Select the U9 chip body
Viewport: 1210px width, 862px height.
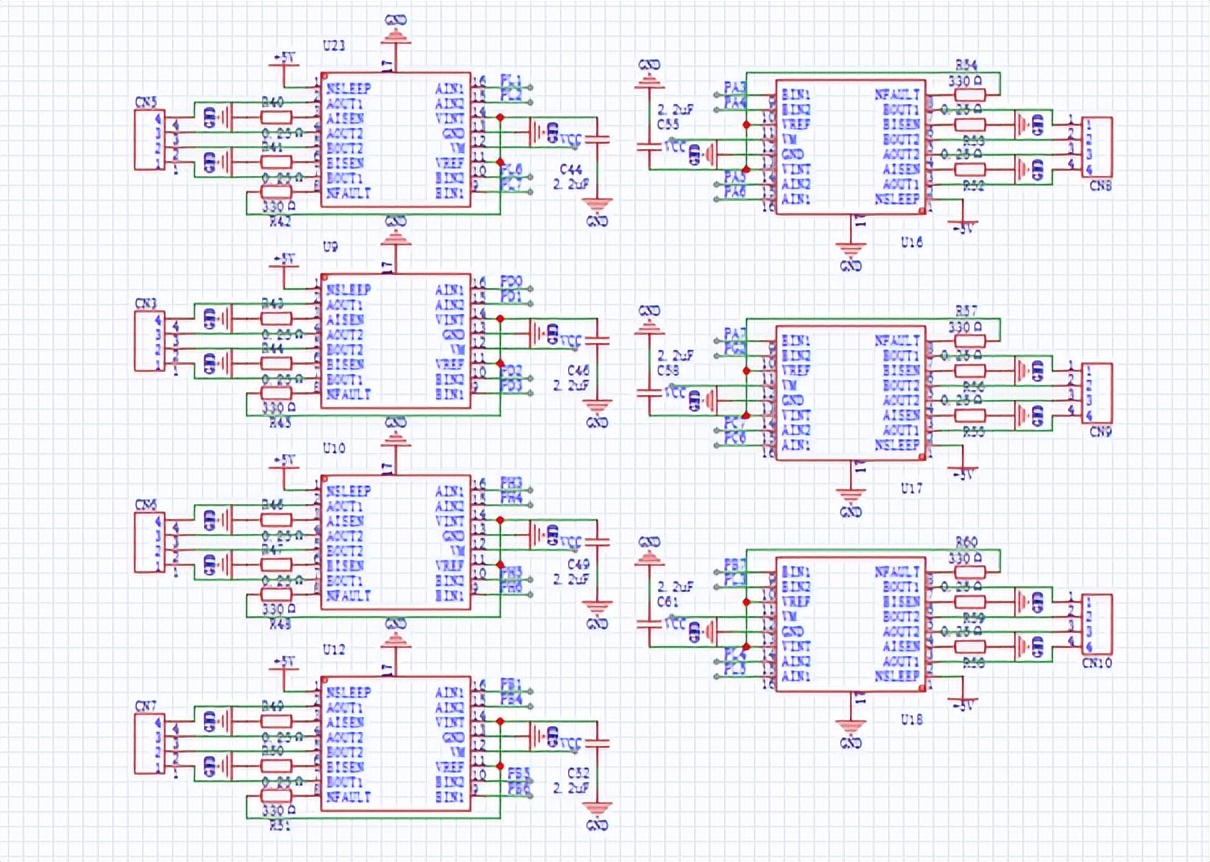(x=395, y=341)
